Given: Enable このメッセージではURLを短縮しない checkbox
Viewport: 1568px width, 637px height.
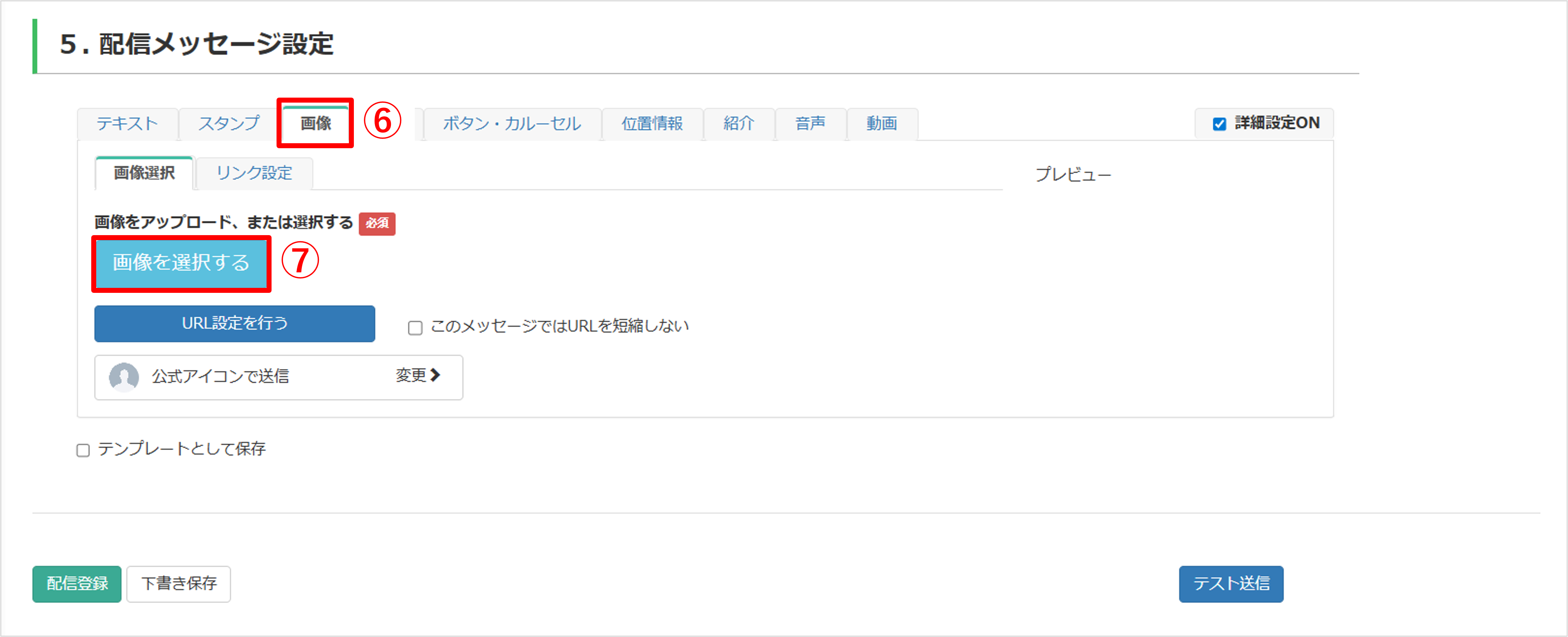Looking at the screenshot, I should click(x=415, y=328).
